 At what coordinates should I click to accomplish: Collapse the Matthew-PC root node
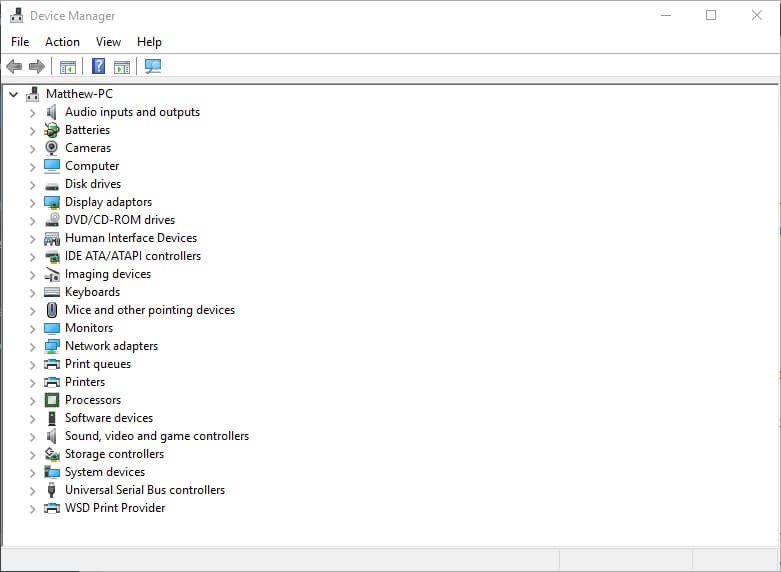14,94
